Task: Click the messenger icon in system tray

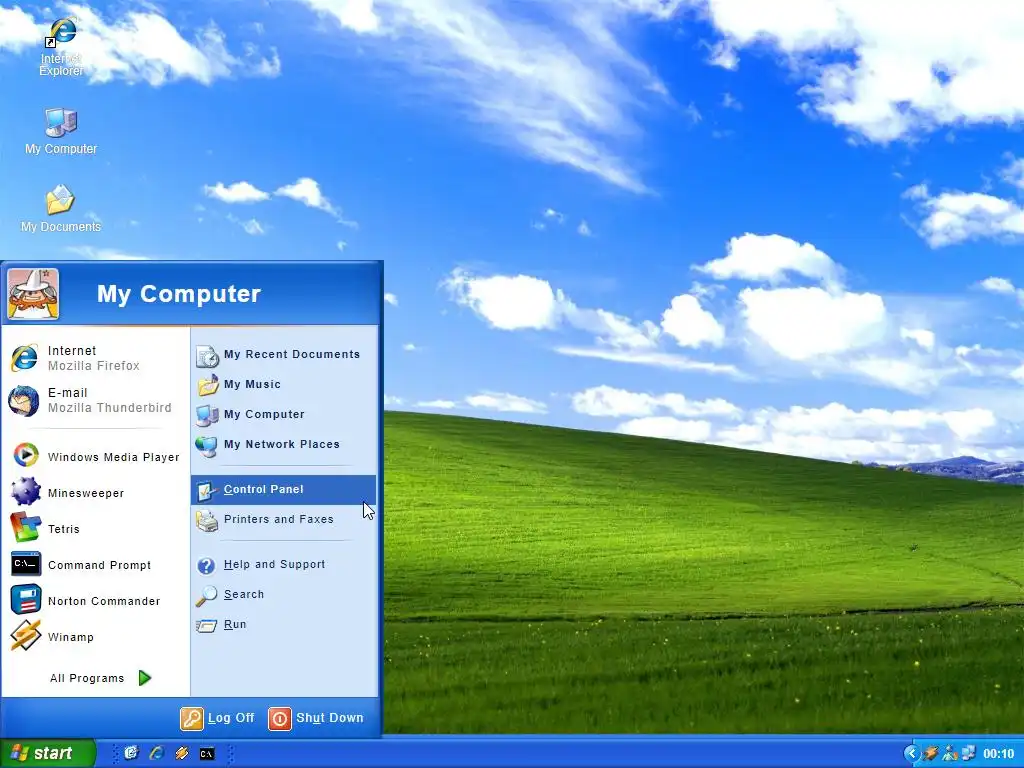Action: [950, 753]
